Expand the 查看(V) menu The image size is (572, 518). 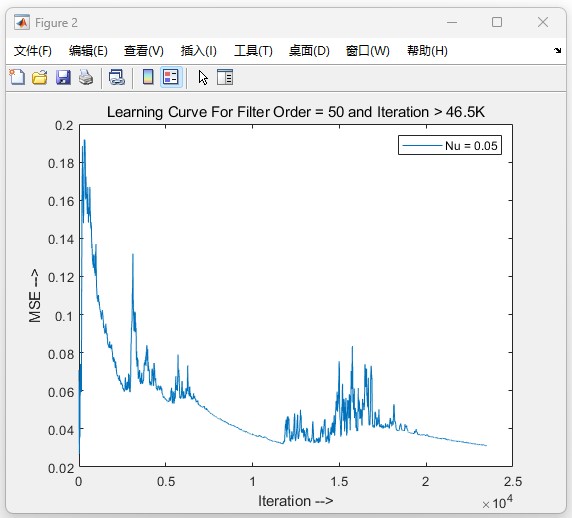click(144, 51)
